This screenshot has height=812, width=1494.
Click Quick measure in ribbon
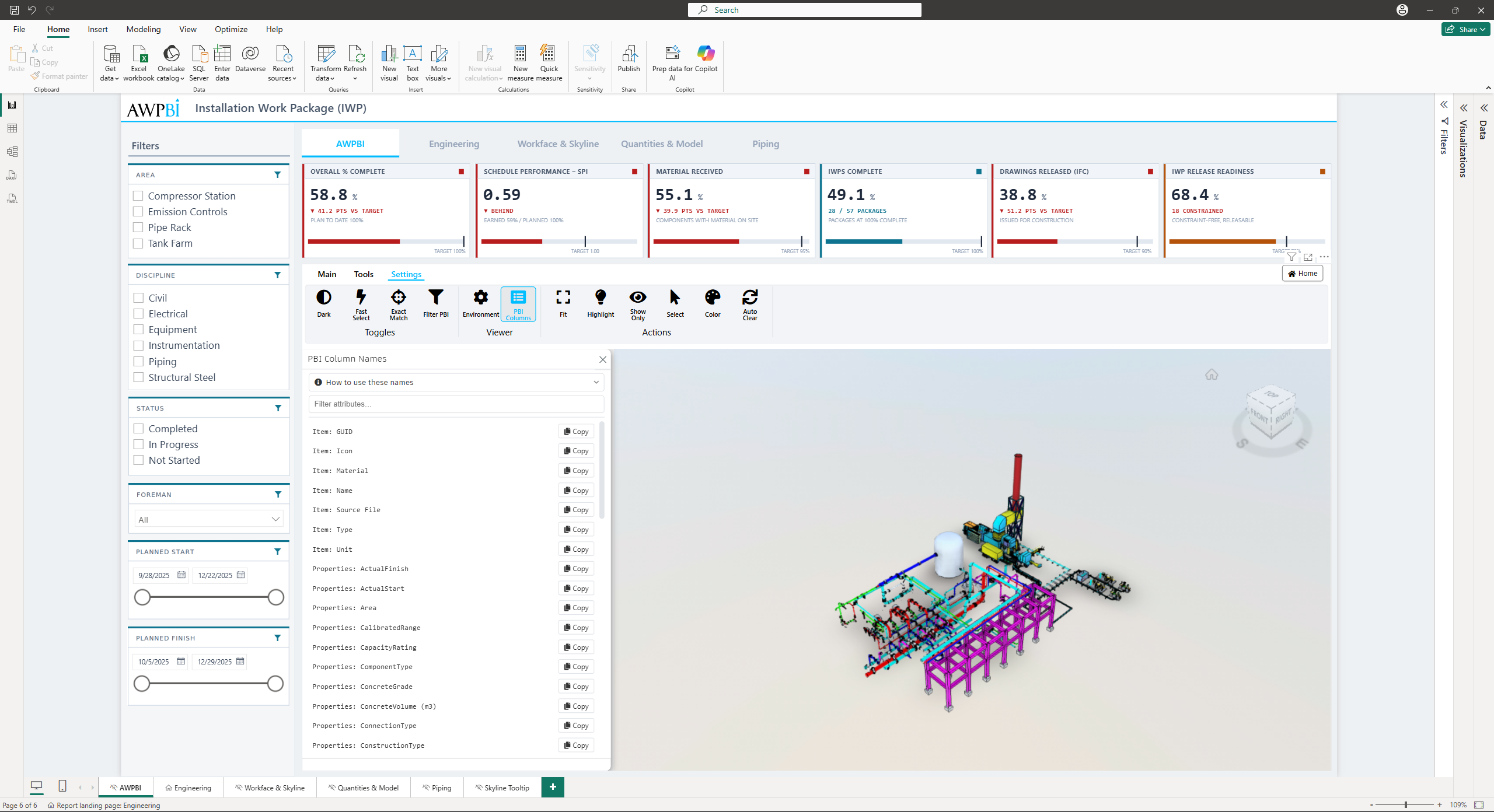click(x=549, y=63)
